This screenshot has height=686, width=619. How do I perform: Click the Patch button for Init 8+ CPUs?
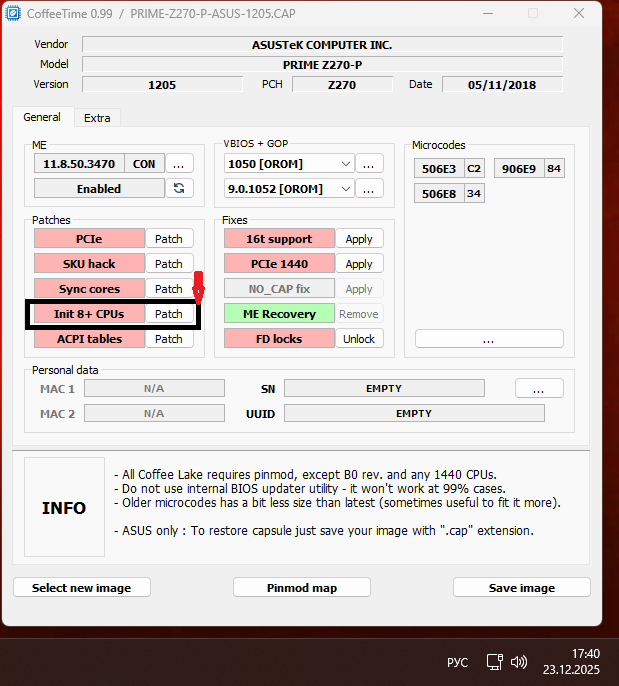tap(169, 314)
